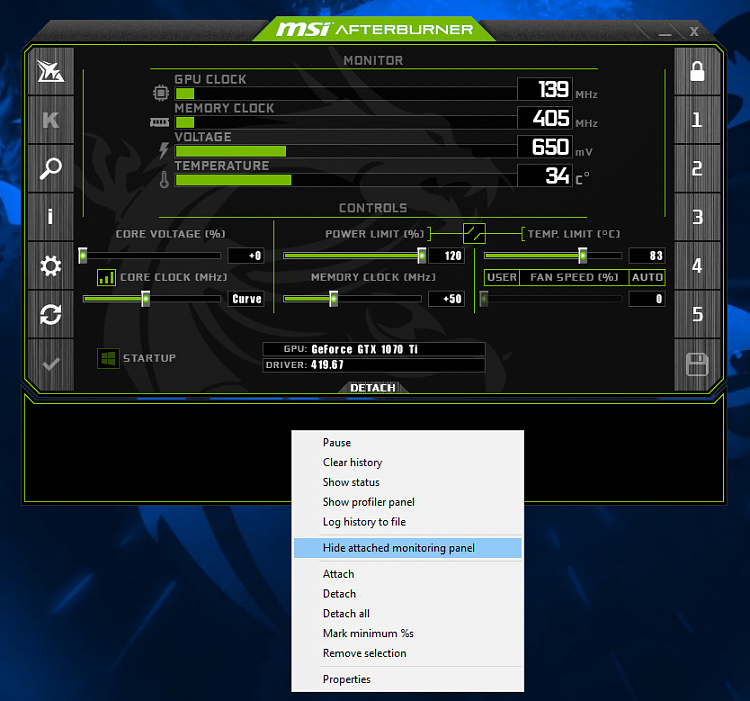Toggle the profile lock padlock icon
750x701 pixels.
click(697, 71)
